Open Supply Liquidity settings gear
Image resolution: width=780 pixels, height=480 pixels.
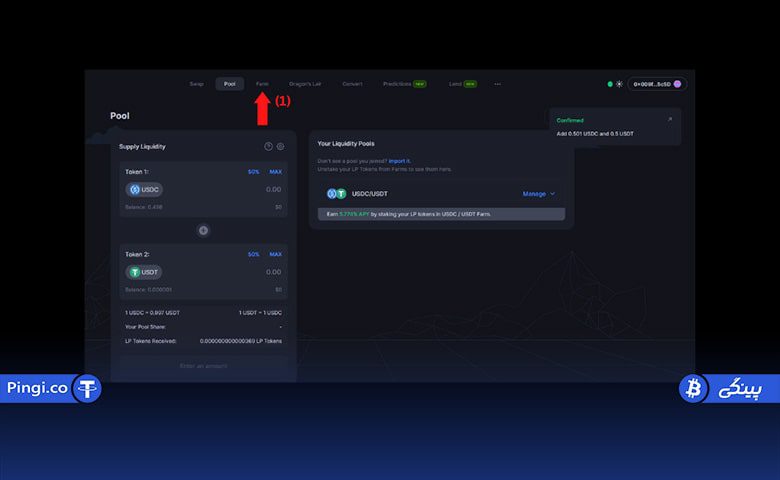point(281,146)
